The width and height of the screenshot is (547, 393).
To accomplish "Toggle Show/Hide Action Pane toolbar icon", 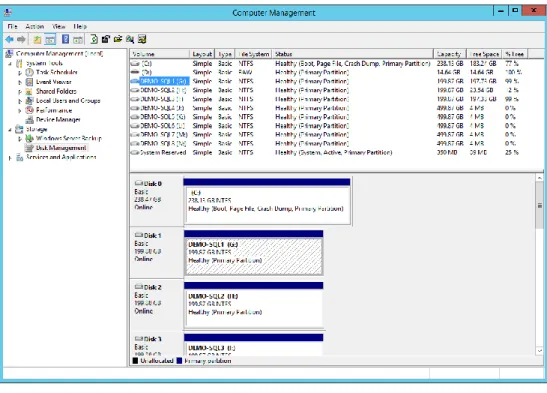I will click(x=78, y=39).
